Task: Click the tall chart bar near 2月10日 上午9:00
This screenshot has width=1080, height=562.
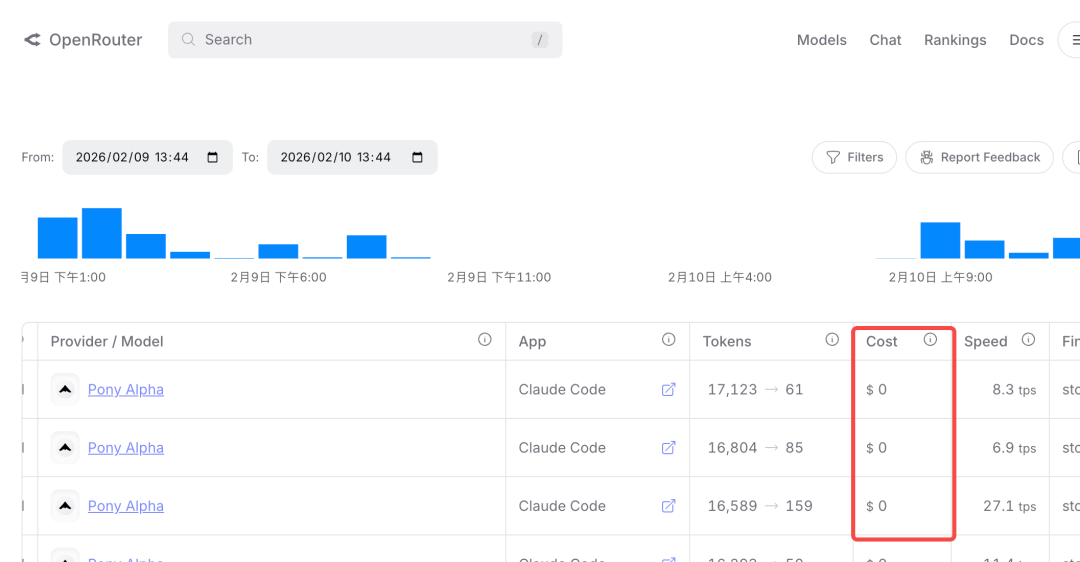Action: click(x=940, y=240)
